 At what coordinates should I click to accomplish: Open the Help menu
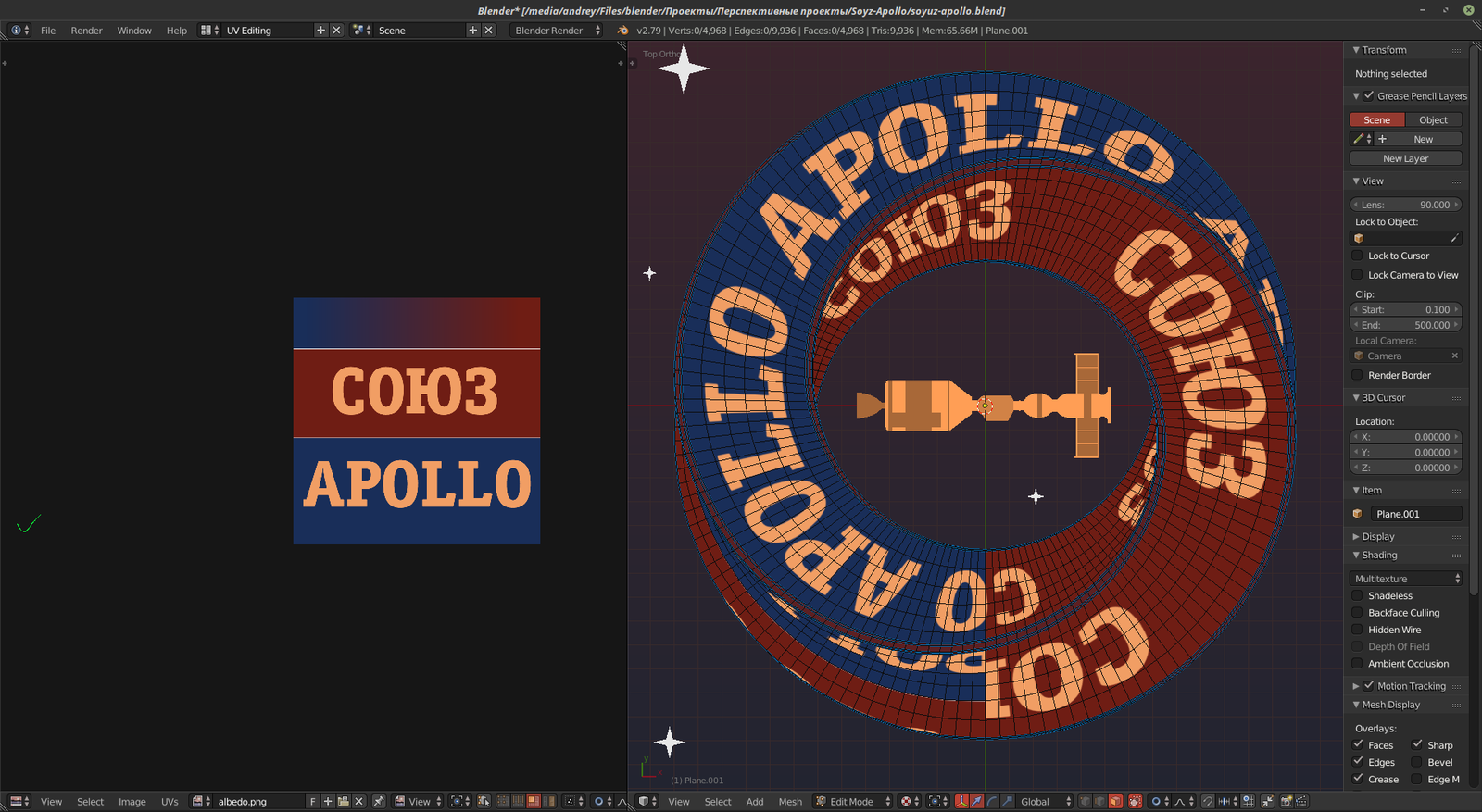click(177, 31)
